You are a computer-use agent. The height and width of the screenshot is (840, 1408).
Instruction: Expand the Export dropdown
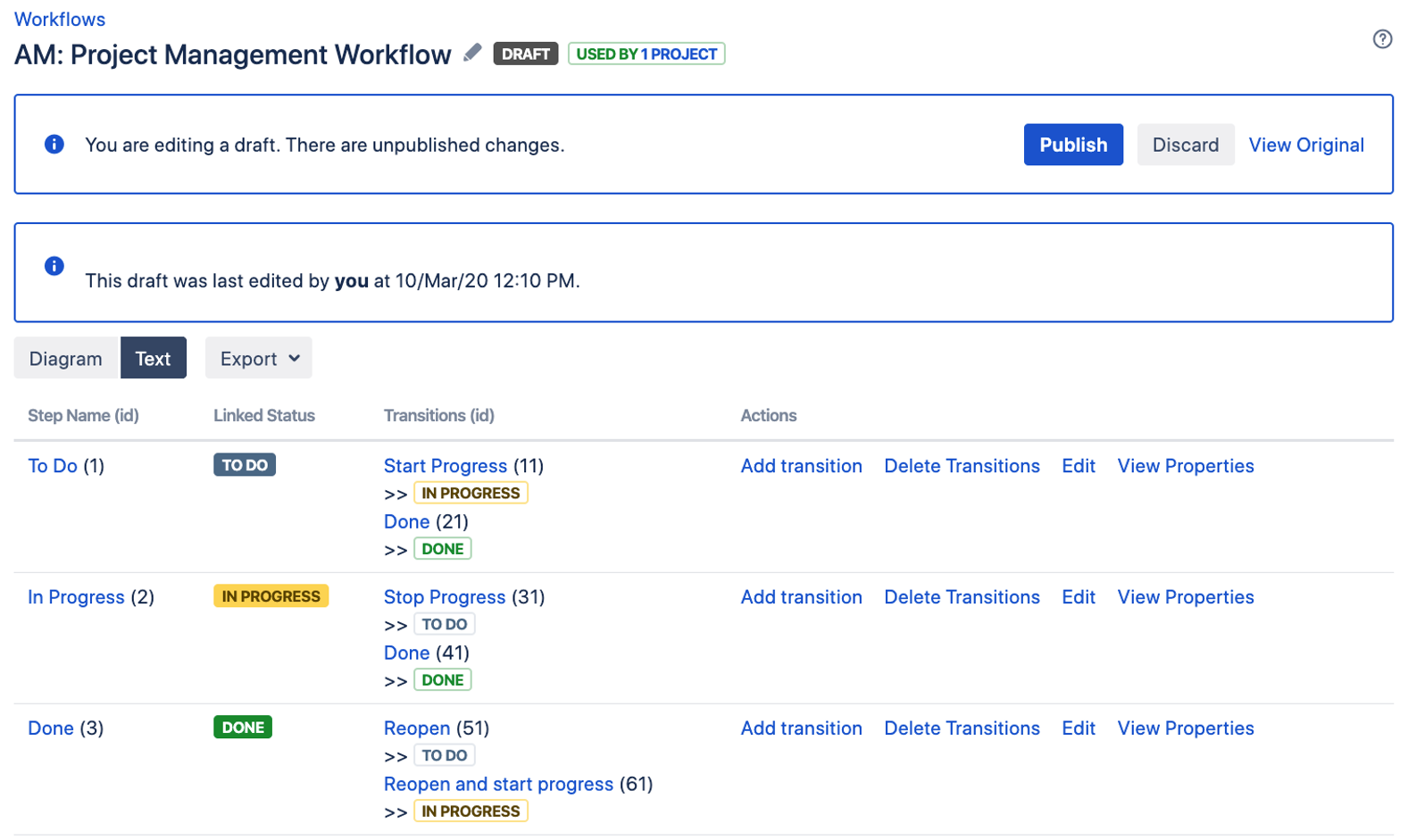pos(259,359)
